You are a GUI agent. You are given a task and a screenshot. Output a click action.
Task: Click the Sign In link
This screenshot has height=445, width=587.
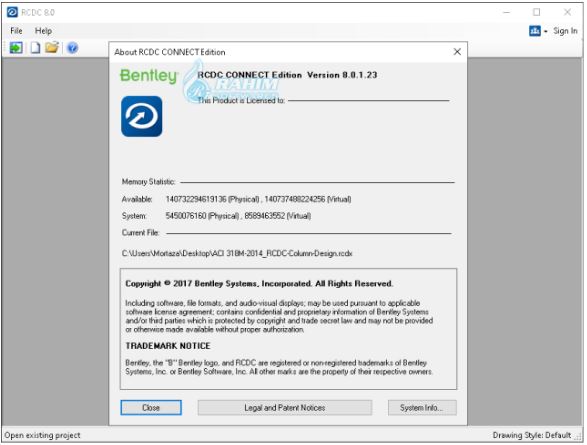(x=565, y=31)
